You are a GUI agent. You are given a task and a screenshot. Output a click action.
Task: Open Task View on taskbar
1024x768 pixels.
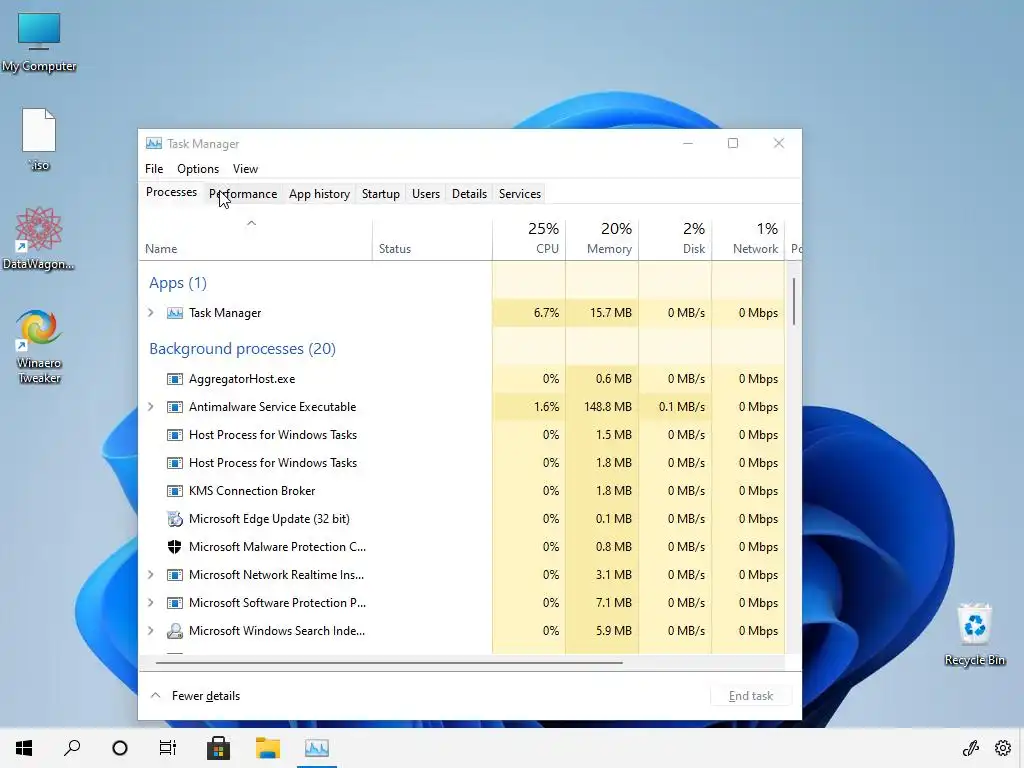[x=168, y=748]
